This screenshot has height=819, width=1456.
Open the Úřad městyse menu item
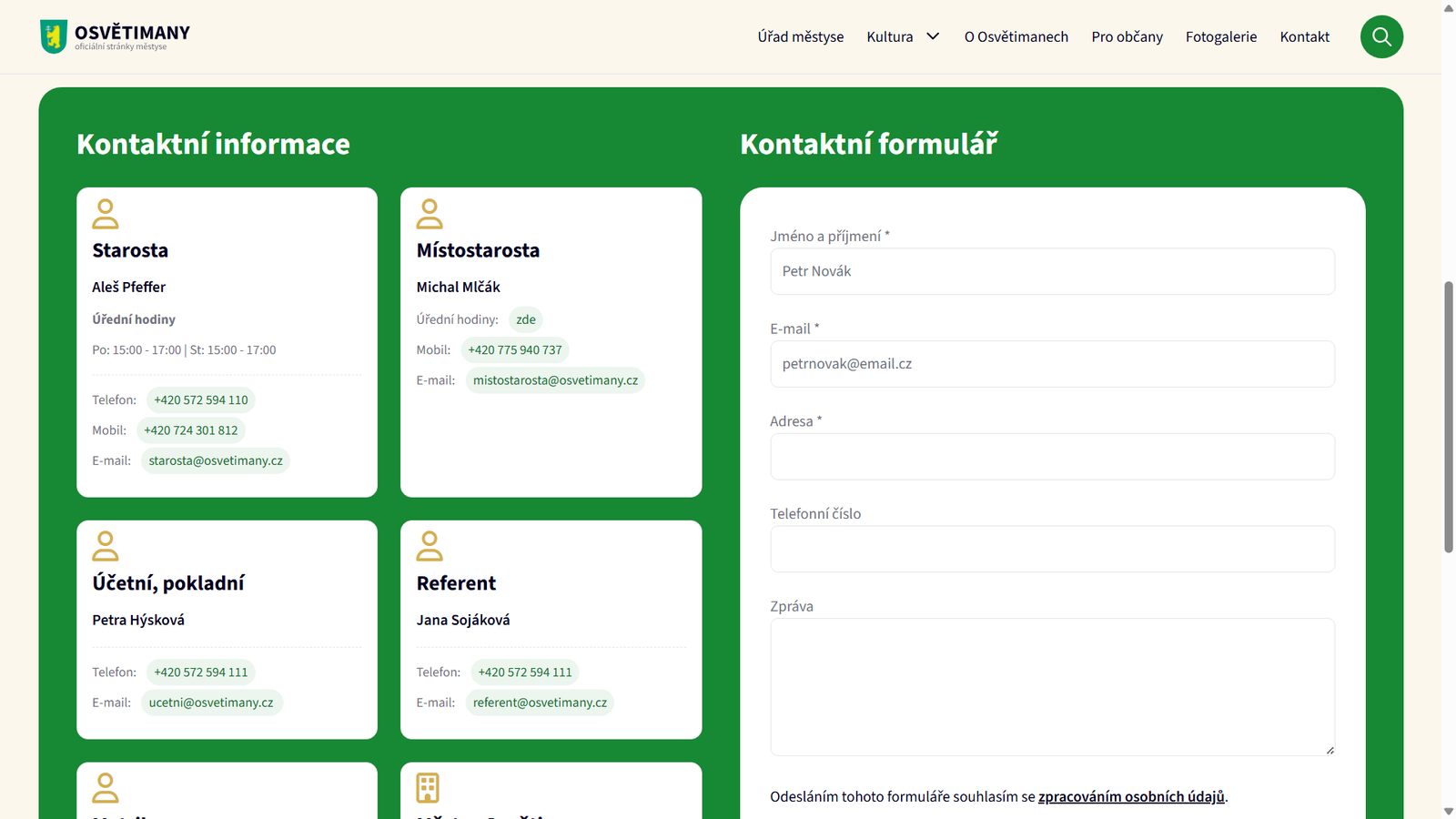800,36
